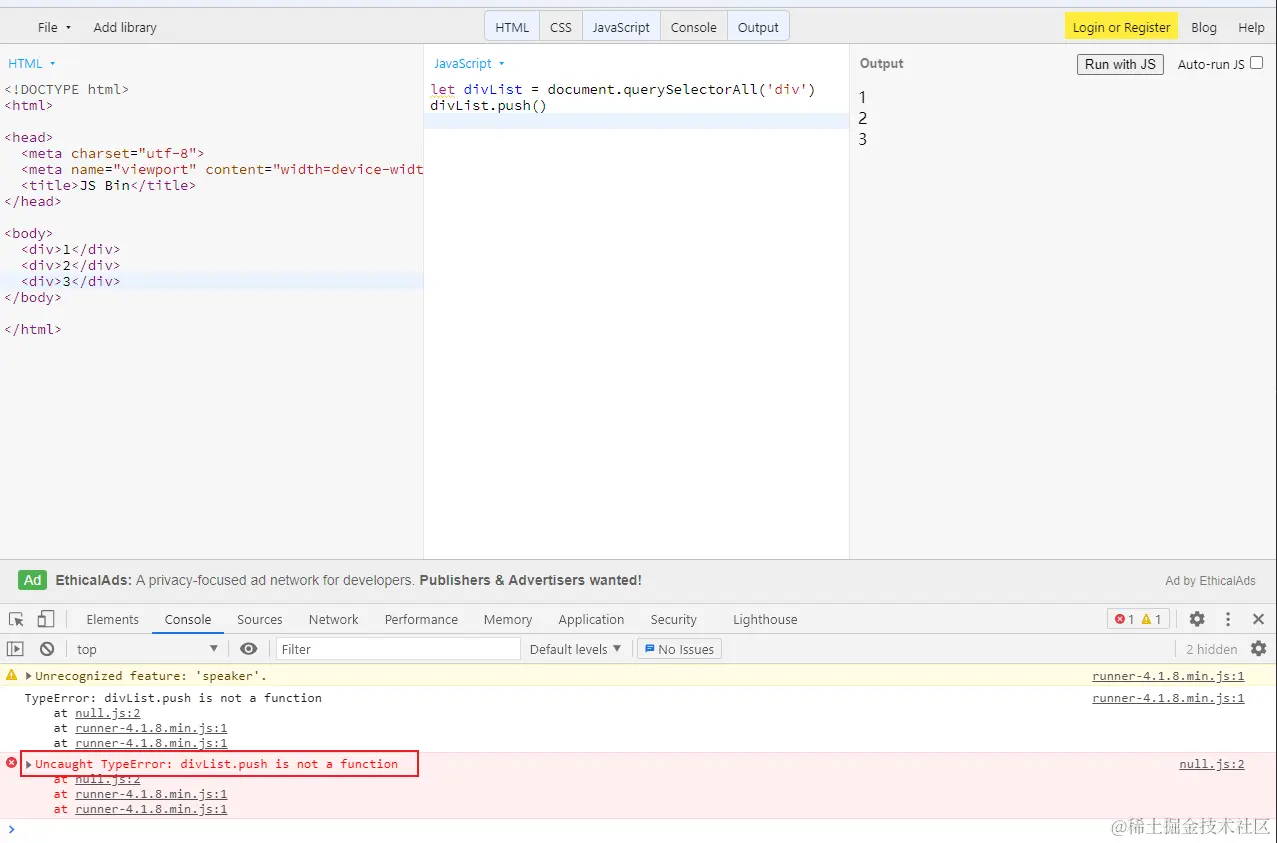This screenshot has height=843, width=1277.
Task: Click the EthicalAds advertisement text
Action: [x=348, y=580]
